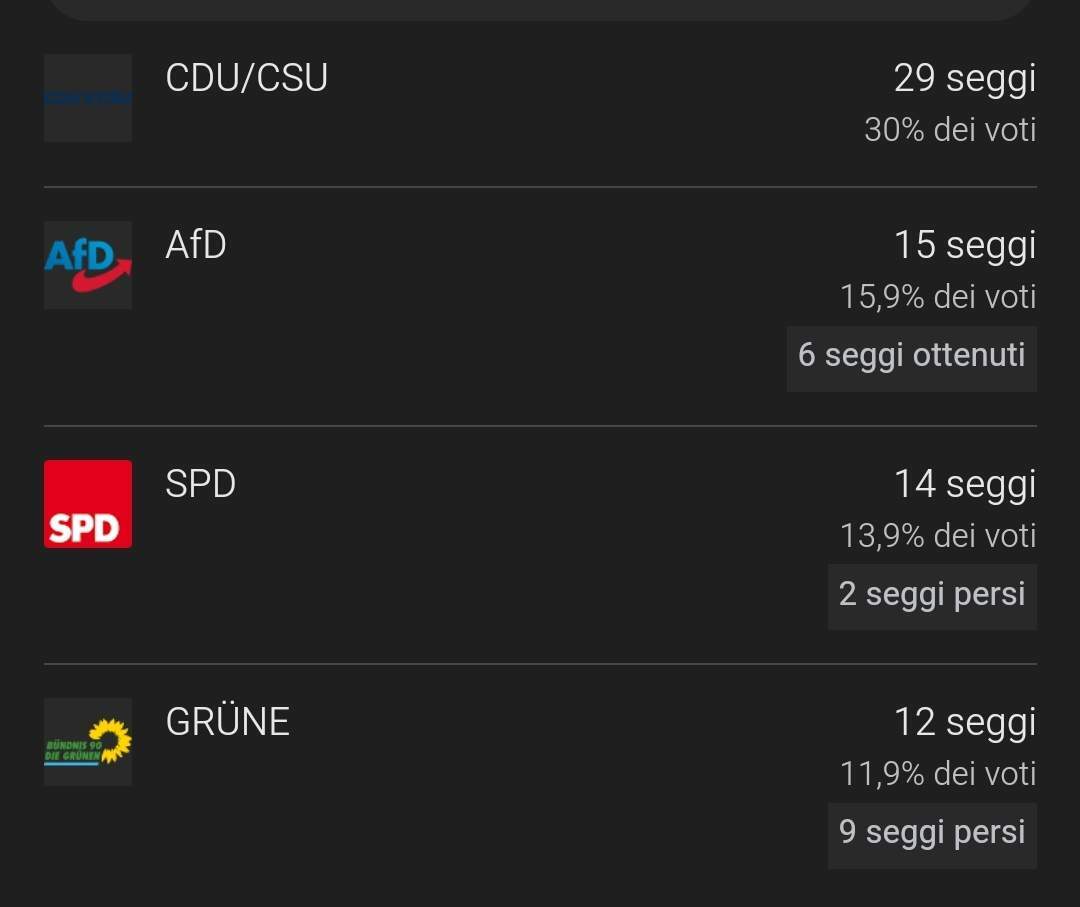Screen dimensions: 1080x907
Task: Select the '14 seggi' SPD result
Action: tap(964, 485)
